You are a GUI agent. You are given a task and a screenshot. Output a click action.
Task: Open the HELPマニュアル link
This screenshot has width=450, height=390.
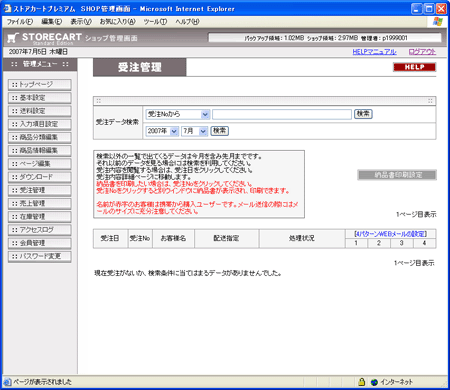pos(374,52)
